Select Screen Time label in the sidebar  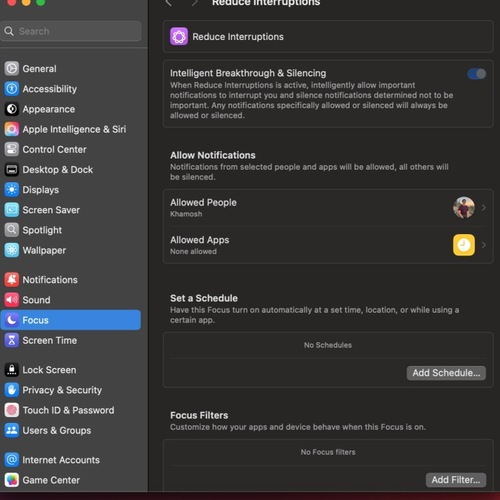pos(50,340)
